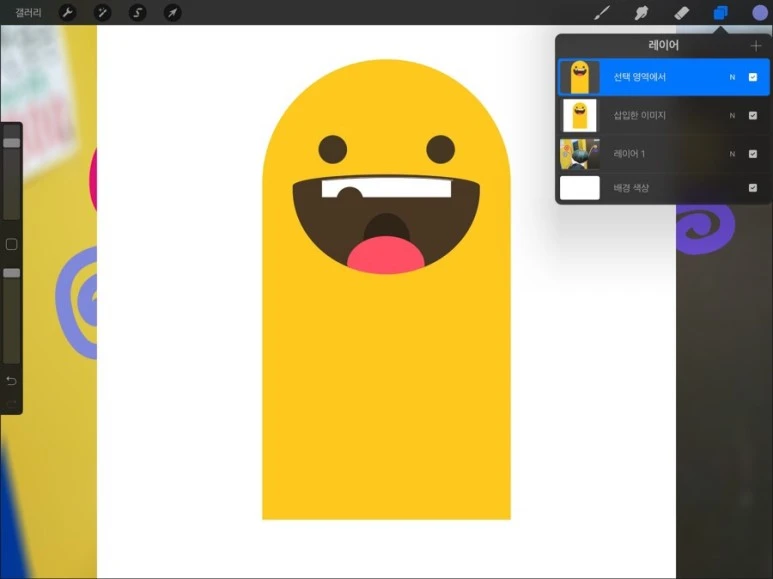Add a new layer with plus button
The image size is (773, 579).
756,45
